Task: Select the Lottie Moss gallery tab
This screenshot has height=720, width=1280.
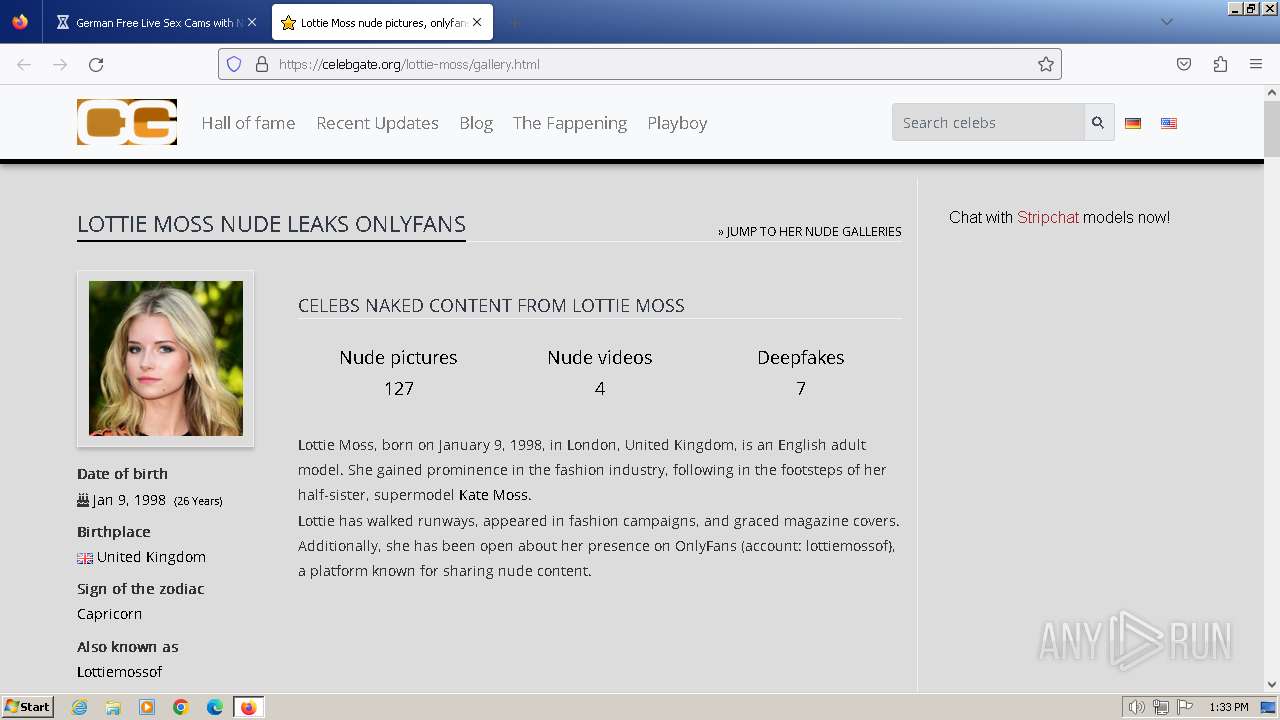Action: (380, 22)
